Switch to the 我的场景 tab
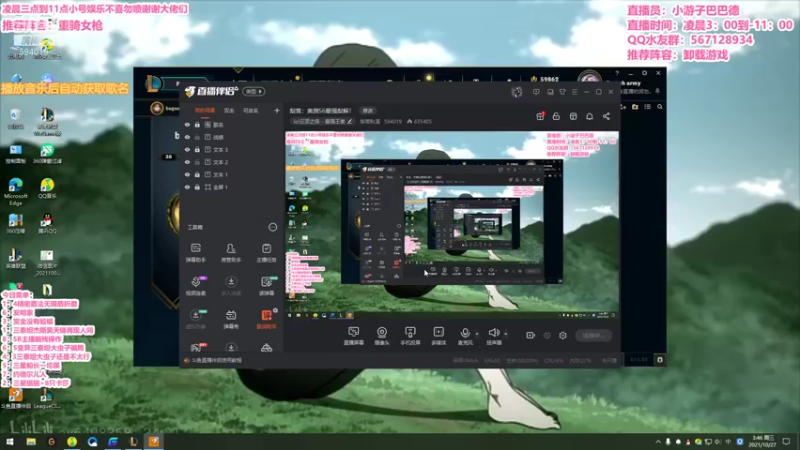 (205, 110)
